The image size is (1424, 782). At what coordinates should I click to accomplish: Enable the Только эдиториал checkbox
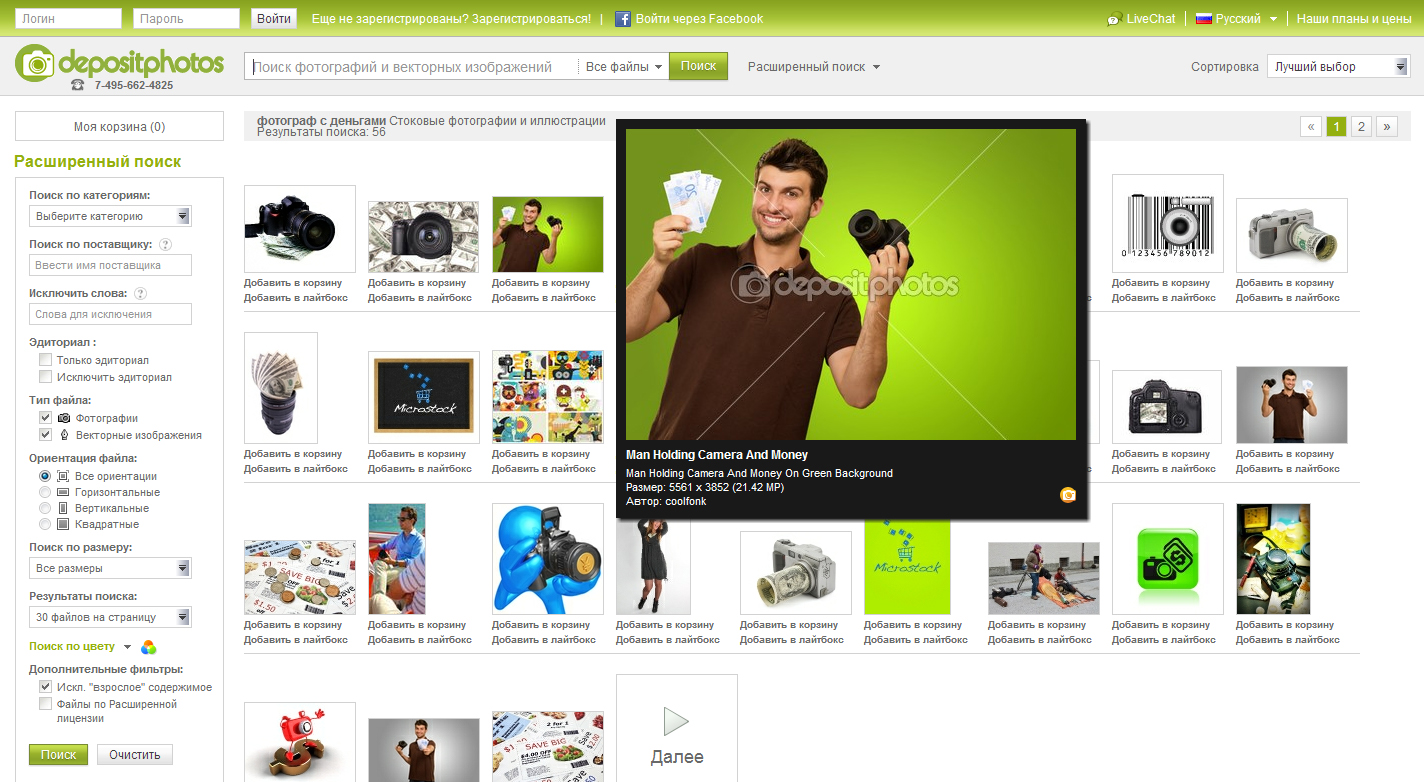(x=45, y=360)
